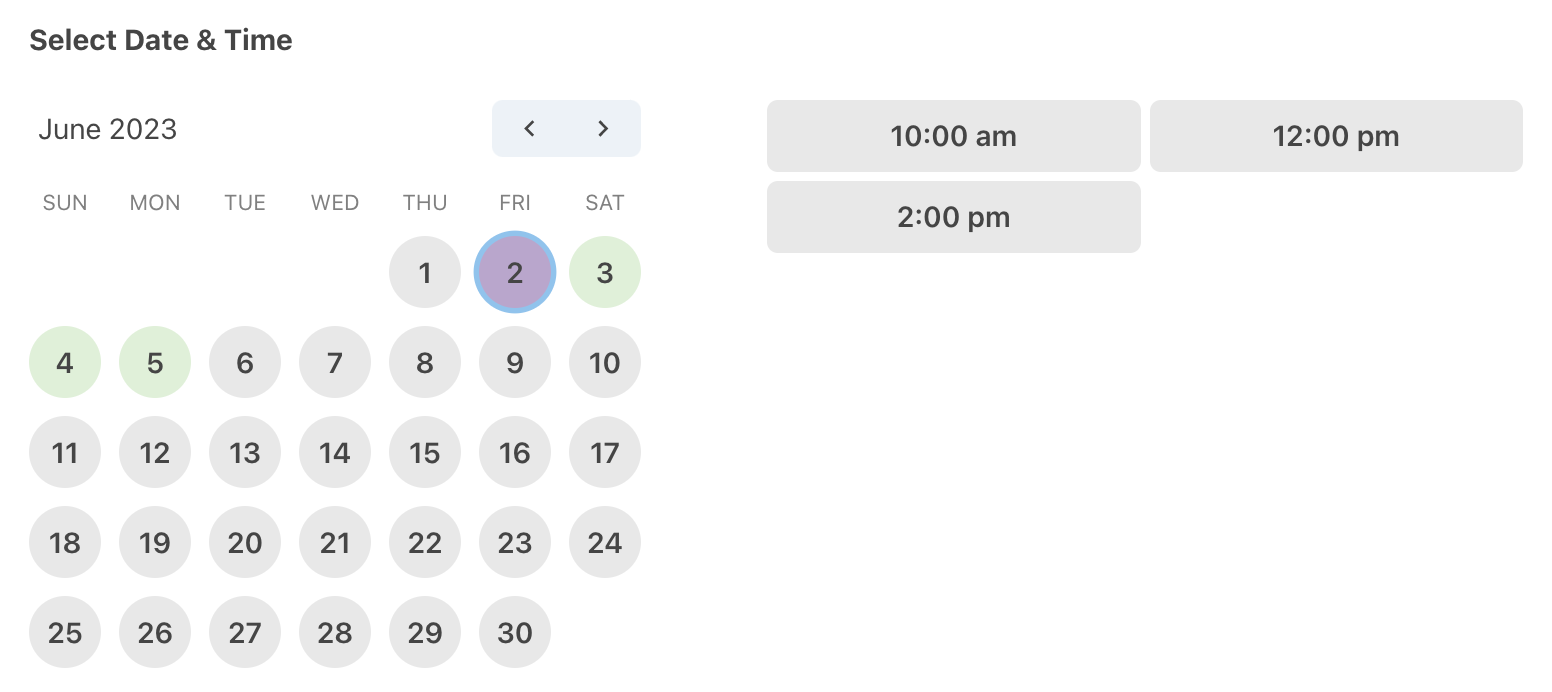The height and width of the screenshot is (692, 1552).
Task: Select June 28 on calendar
Action: 335,632
